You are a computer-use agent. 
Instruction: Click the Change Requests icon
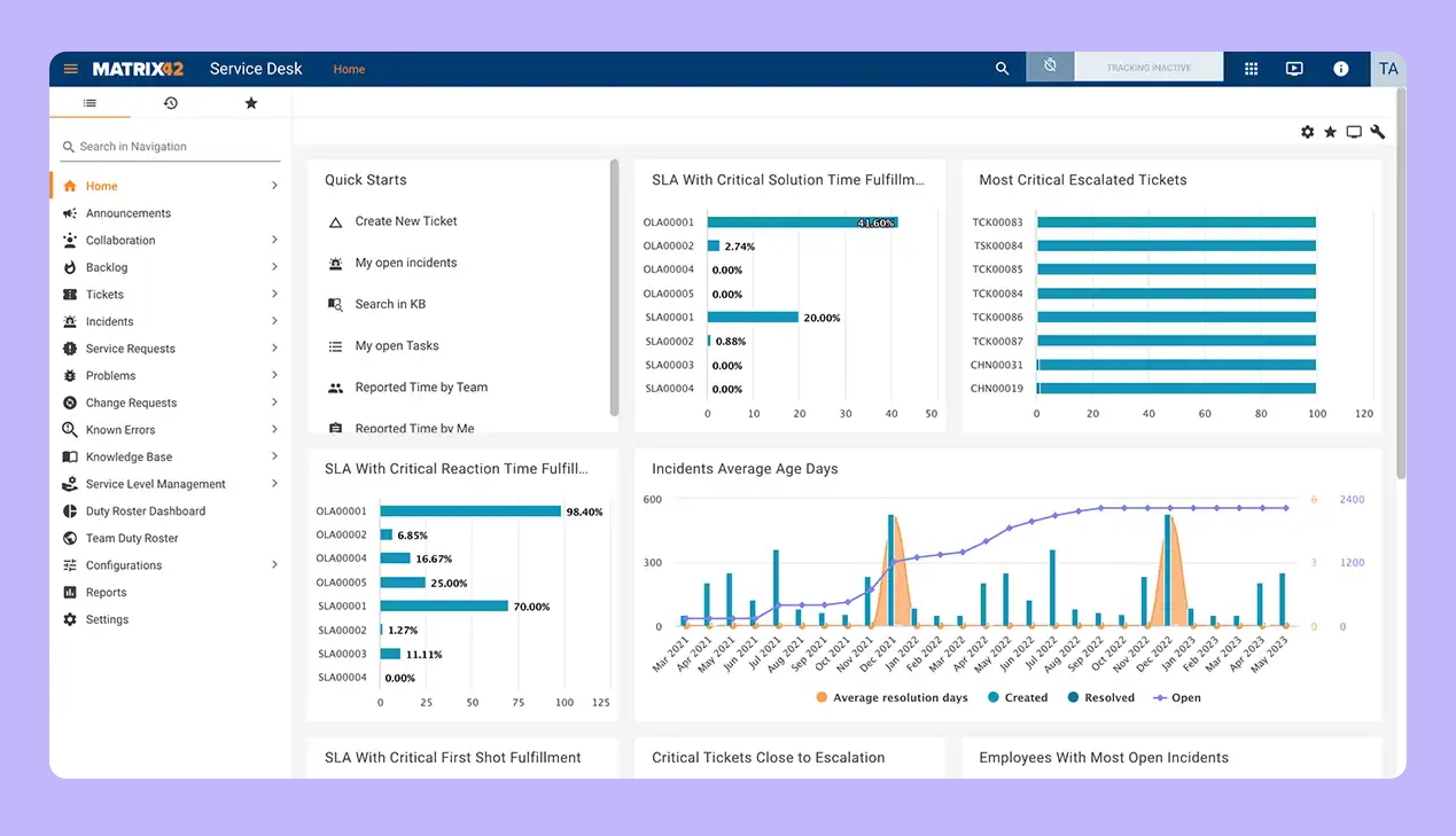click(70, 403)
